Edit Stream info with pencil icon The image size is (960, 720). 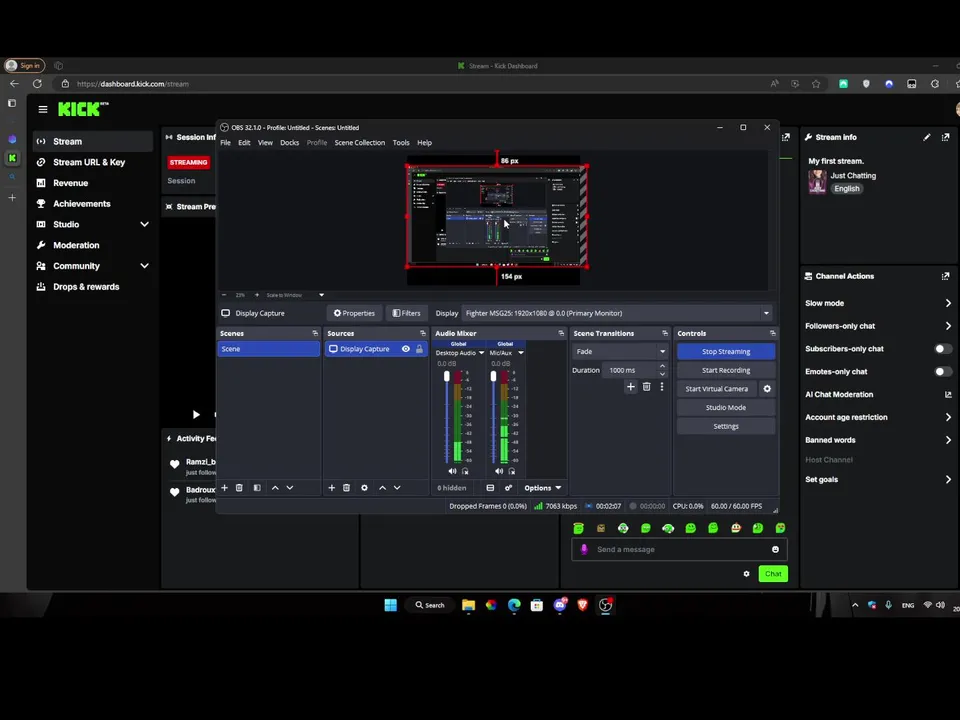[x=927, y=137]
